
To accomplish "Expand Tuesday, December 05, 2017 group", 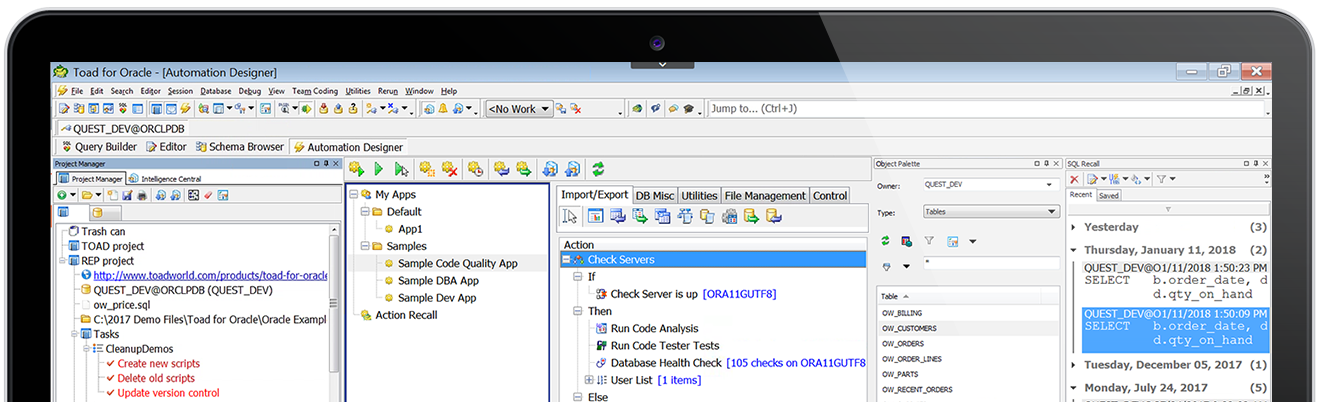I will 1073,366.
